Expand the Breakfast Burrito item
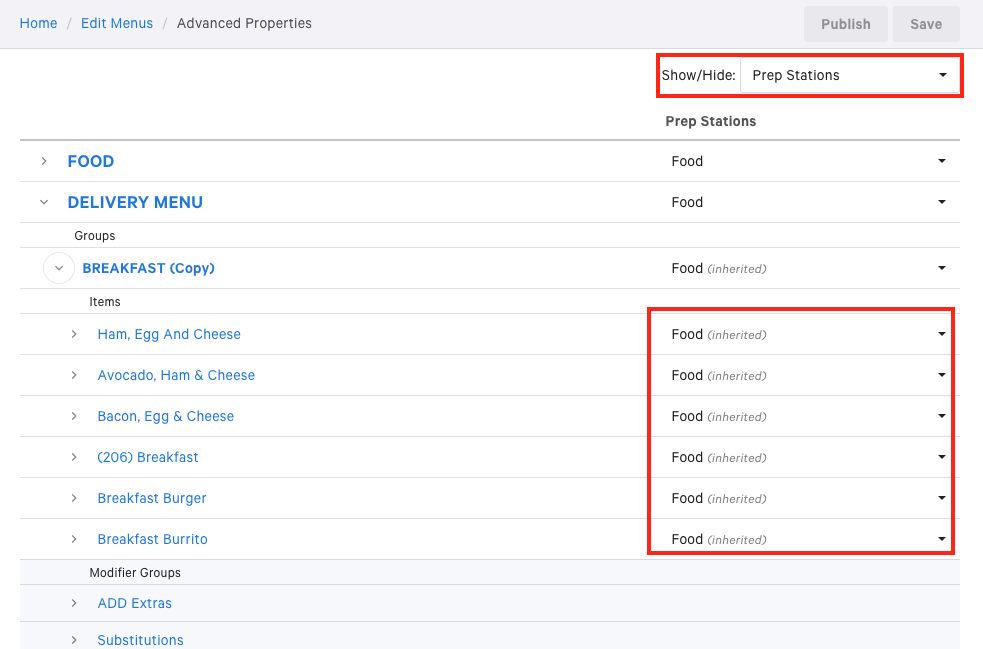Screen dimensions: 983x649 pos(73,539)
